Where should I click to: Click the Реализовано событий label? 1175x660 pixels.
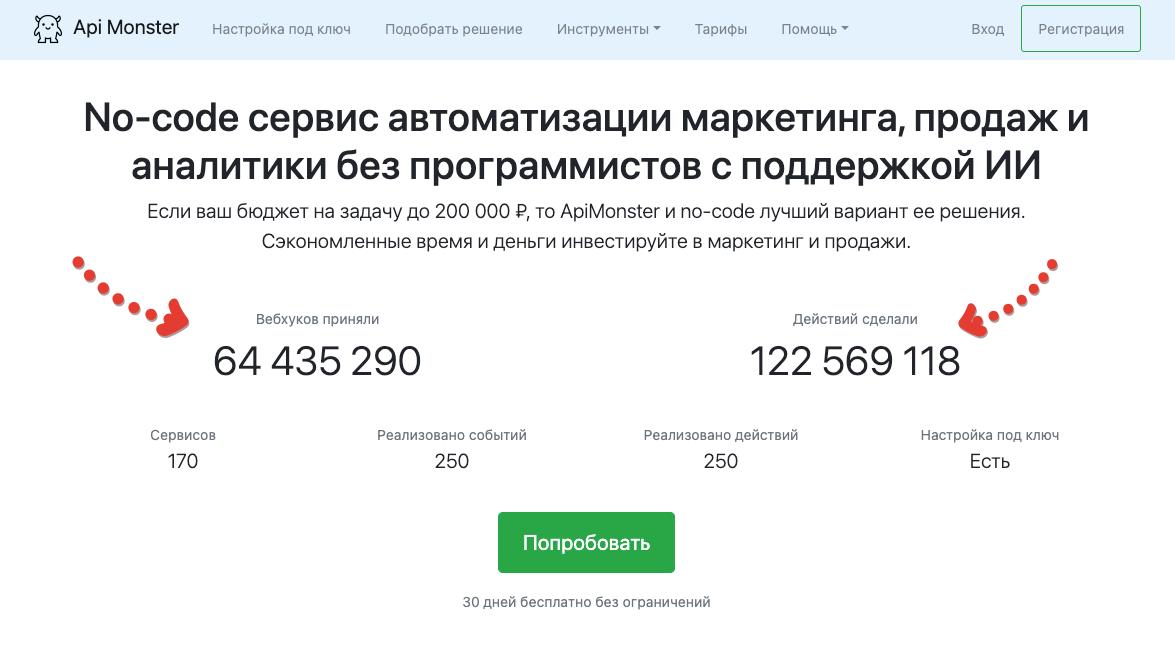[452, 435]
